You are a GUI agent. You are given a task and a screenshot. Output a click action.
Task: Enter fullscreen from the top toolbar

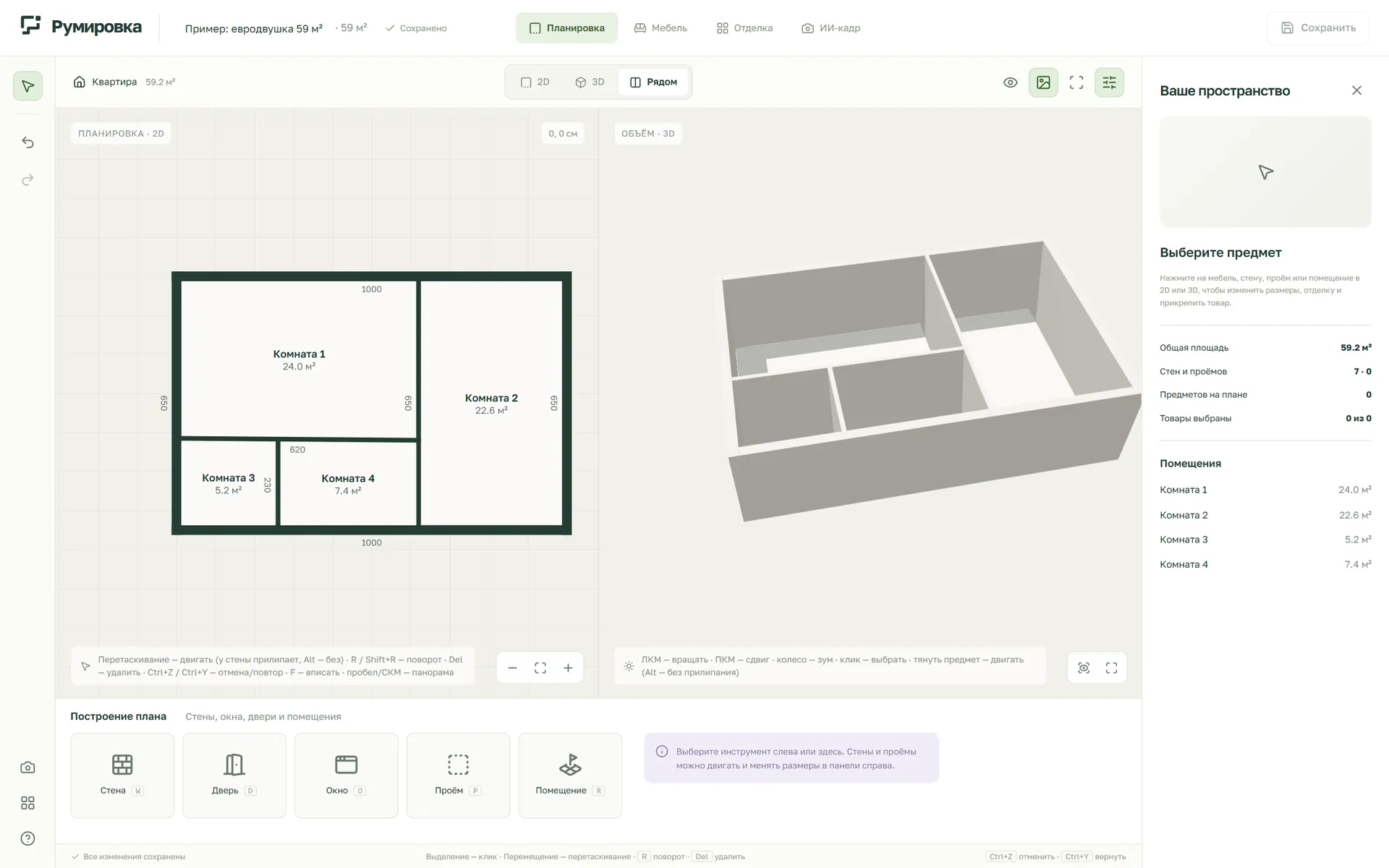point(1076,82)
